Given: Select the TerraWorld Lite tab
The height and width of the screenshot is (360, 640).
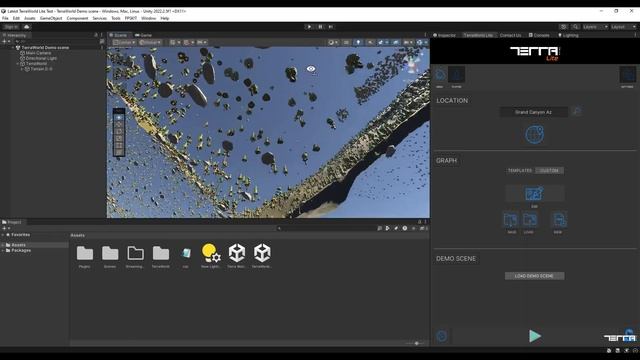Looking at the screenshot, I should (x=478, y=36).
